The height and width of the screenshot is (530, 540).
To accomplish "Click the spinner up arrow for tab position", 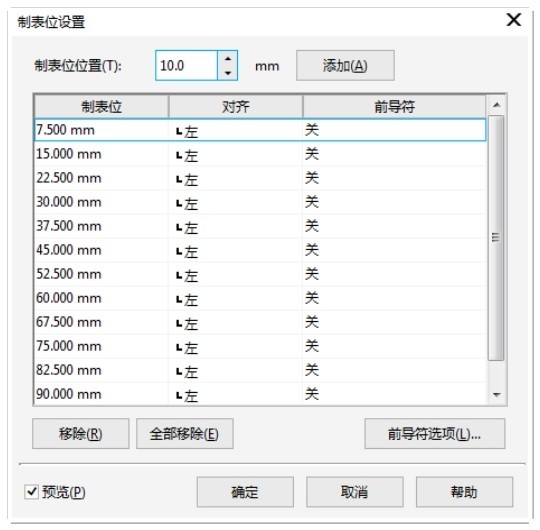I will [x=228, y=59].
